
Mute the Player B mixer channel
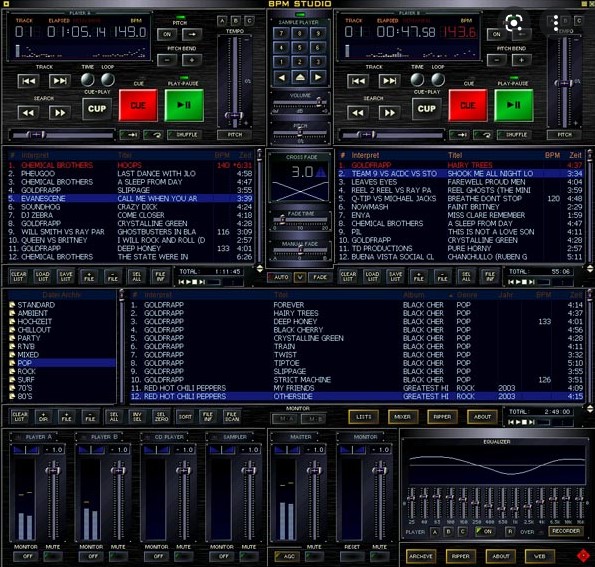(118, 556)
